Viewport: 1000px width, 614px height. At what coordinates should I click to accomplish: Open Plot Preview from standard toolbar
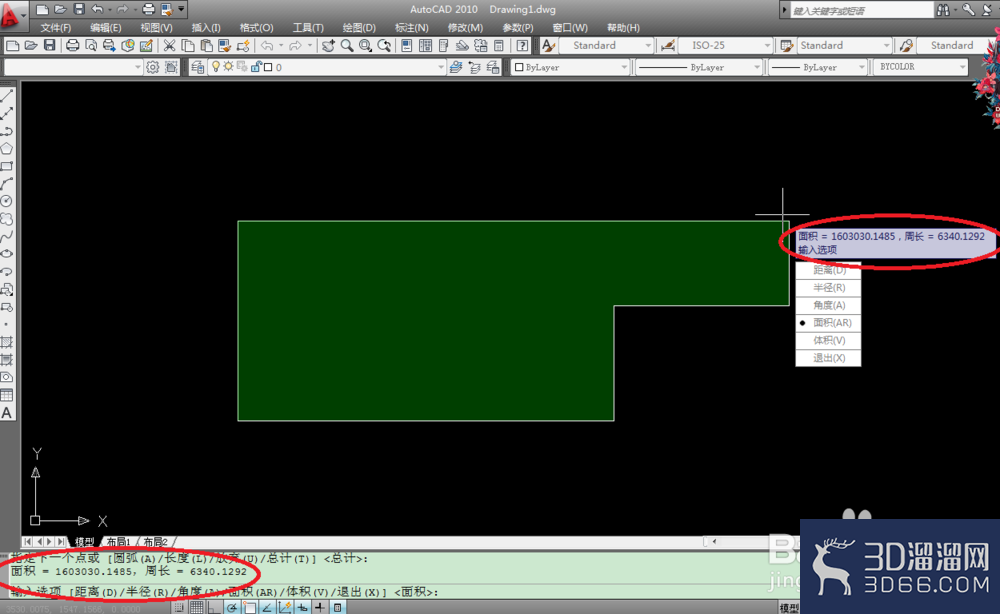(91, 45)
